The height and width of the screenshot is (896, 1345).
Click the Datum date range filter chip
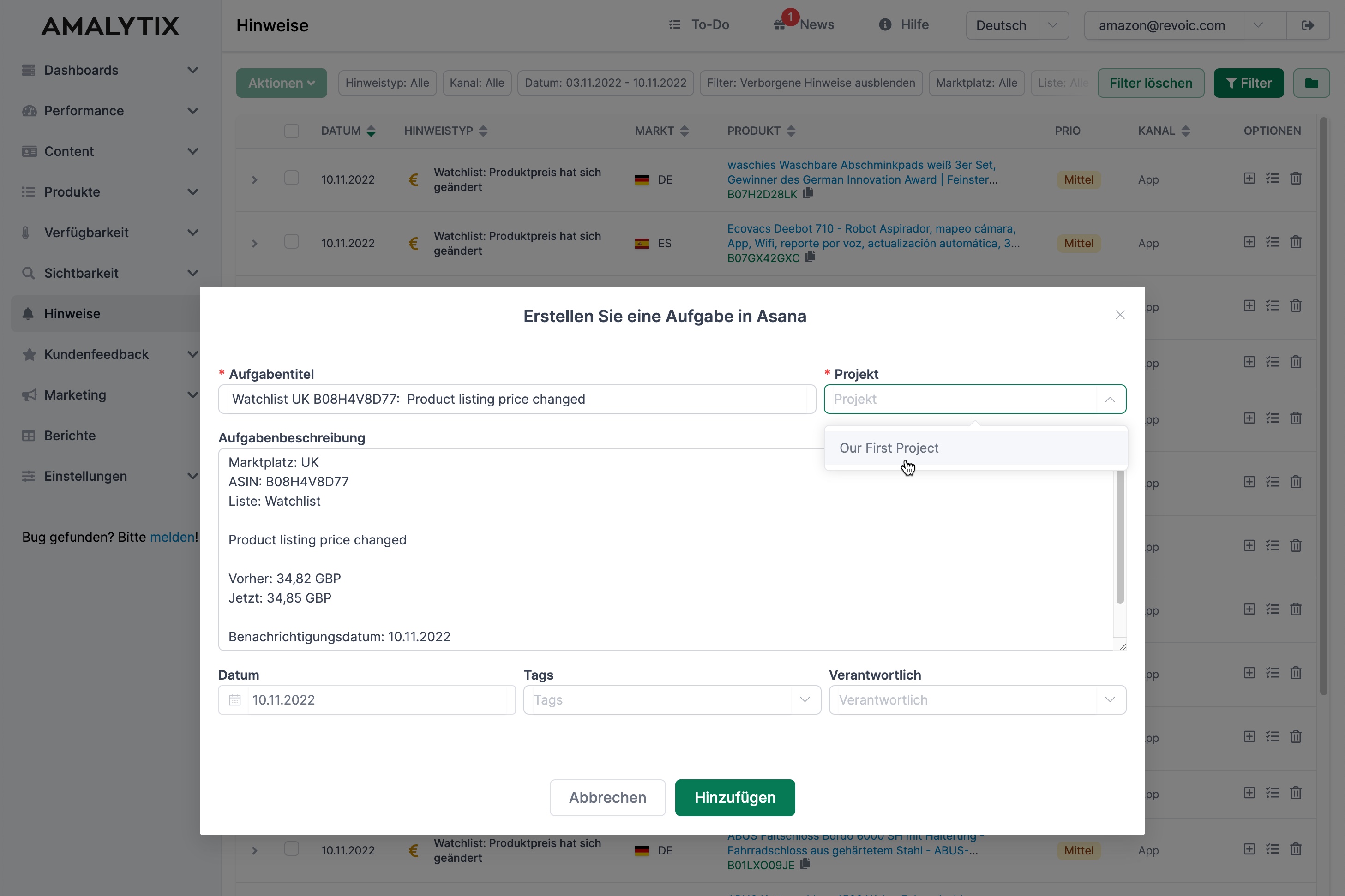605,83
